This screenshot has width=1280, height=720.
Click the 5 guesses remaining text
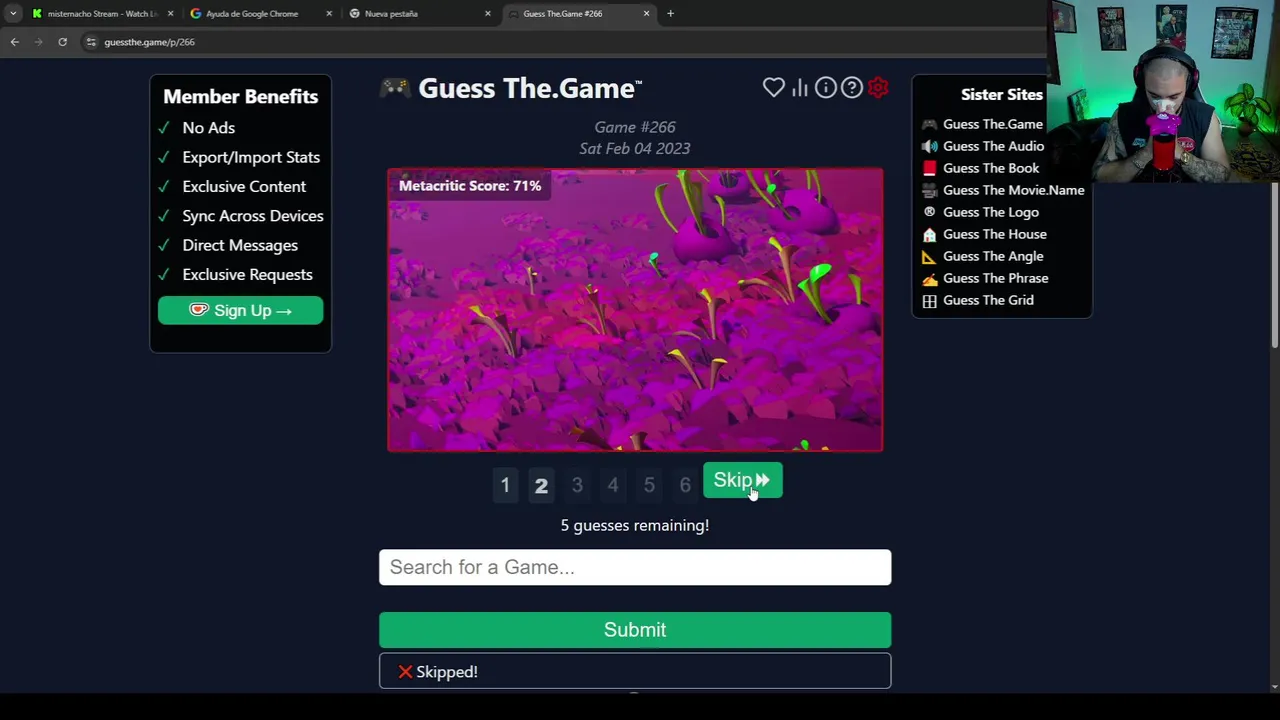coord(635,525)
